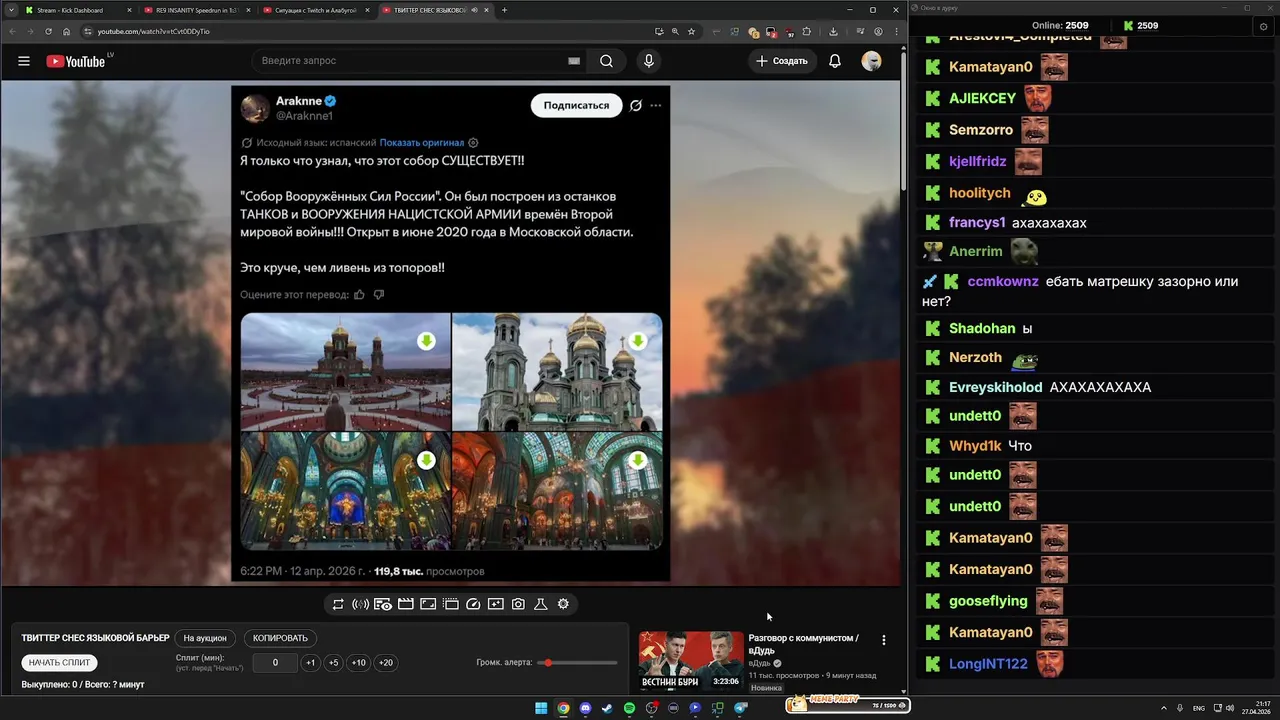
Task: Click the speedometer icon in player toolbar
Action: coord(474,604)
